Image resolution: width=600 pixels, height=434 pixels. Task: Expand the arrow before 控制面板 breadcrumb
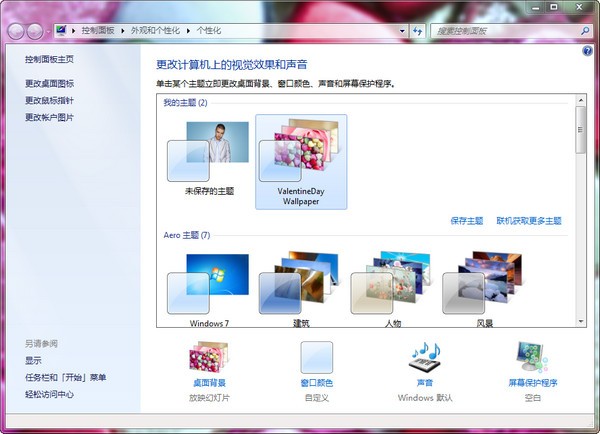click(x=73, y=31)
